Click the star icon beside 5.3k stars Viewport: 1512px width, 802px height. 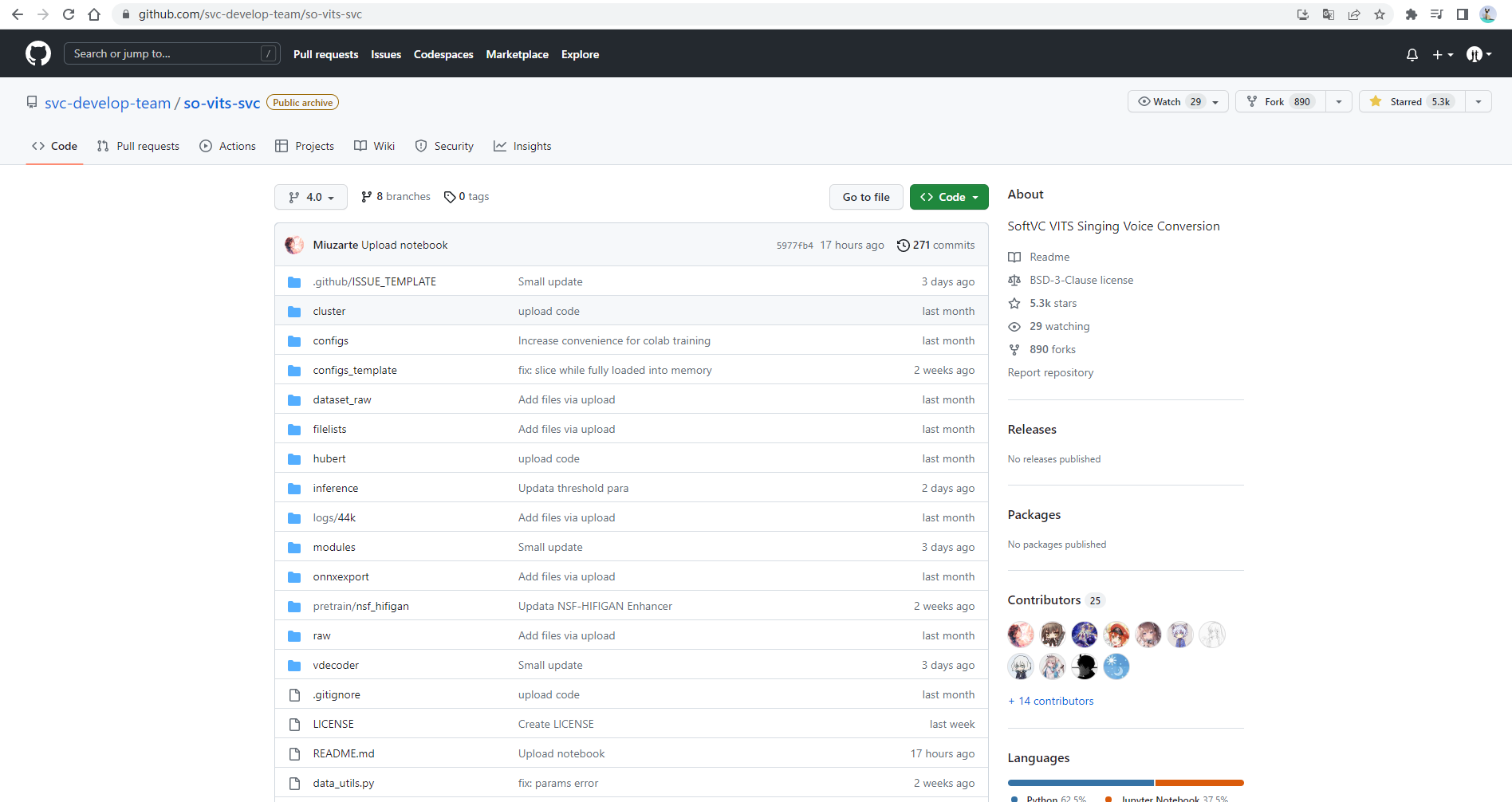[1014, 304]
